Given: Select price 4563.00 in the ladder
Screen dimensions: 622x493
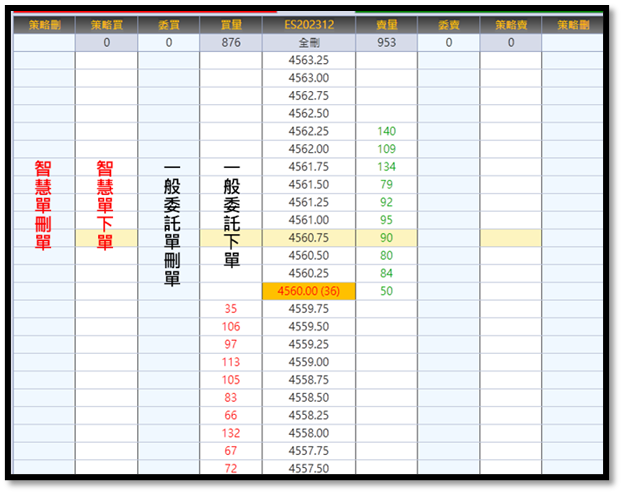Looking at the screenshot, I should 309,78.
